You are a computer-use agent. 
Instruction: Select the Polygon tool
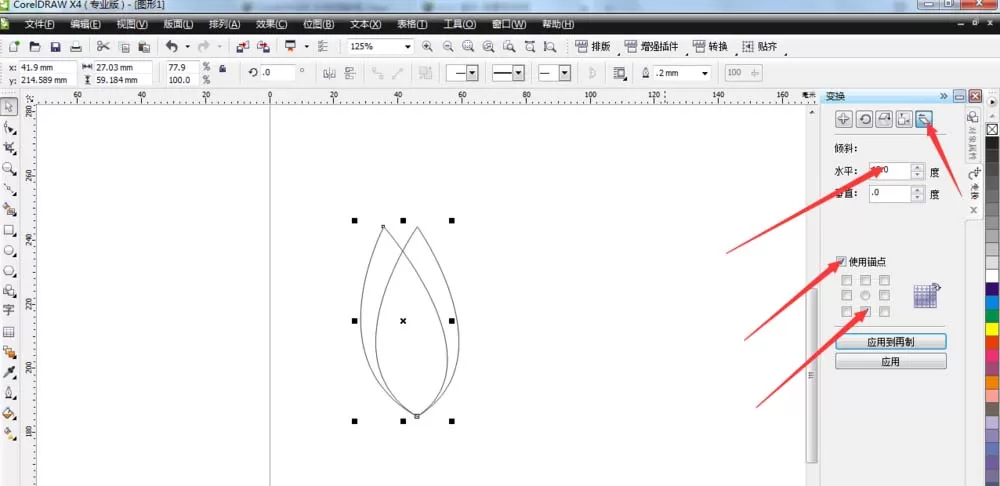[9, 270]
